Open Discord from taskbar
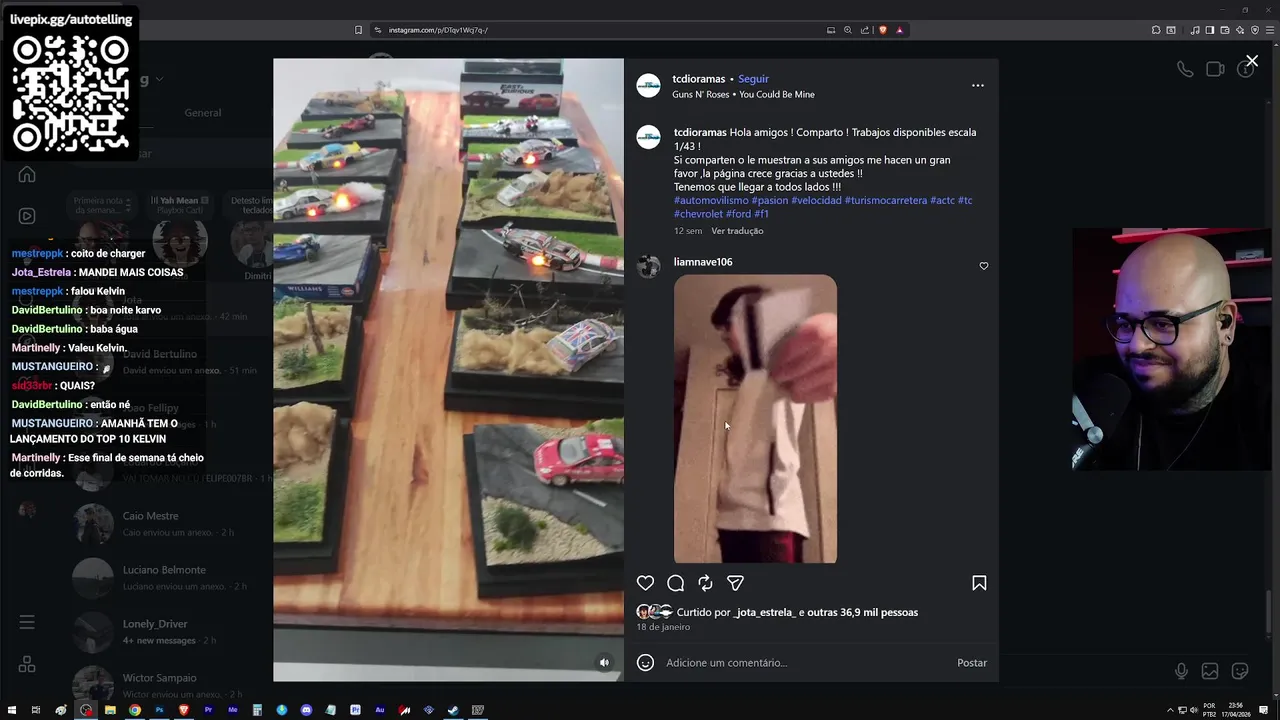Screen dimensions: 1280x720 coord(306,710)
